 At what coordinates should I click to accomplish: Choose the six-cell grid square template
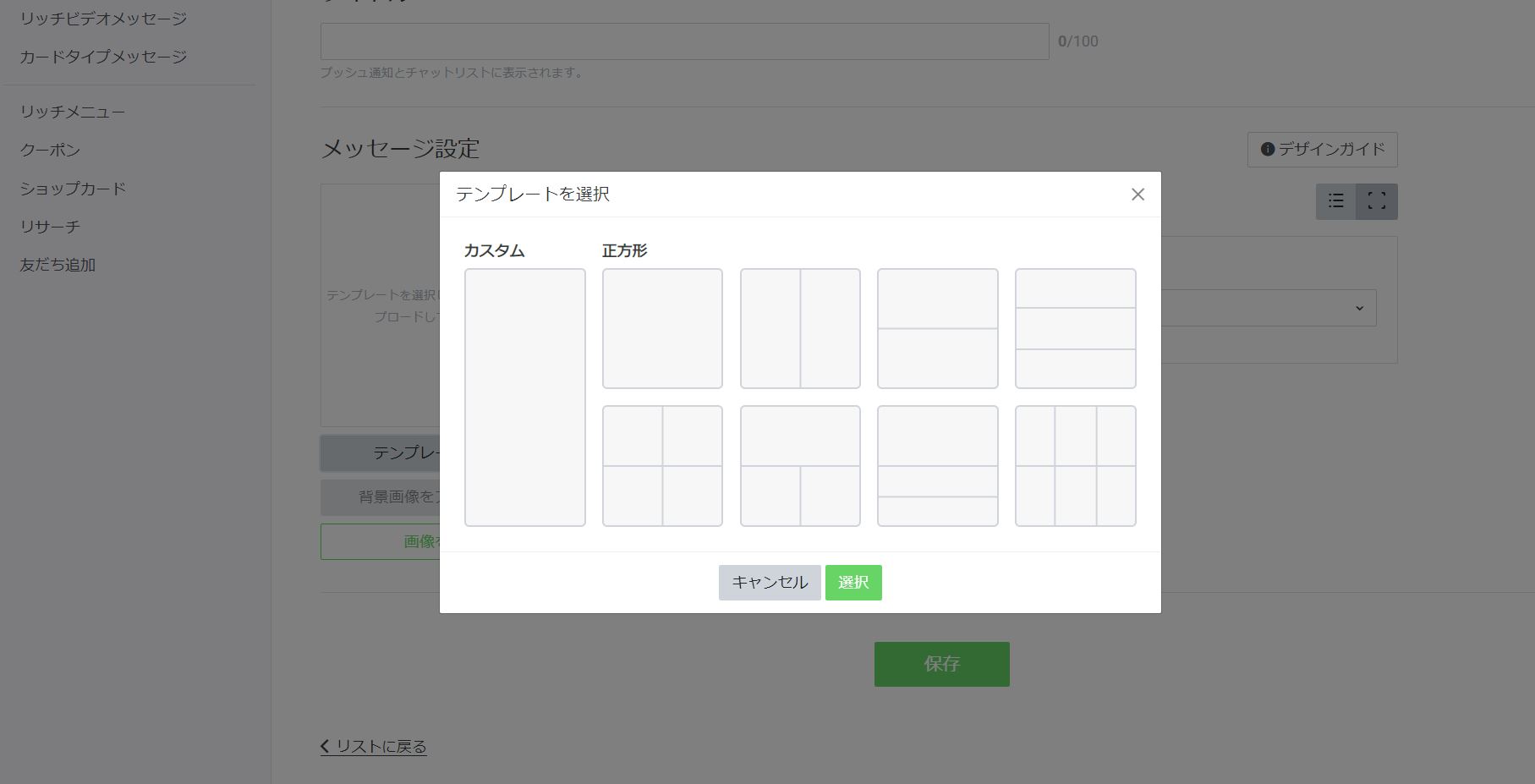point(1075,466)
